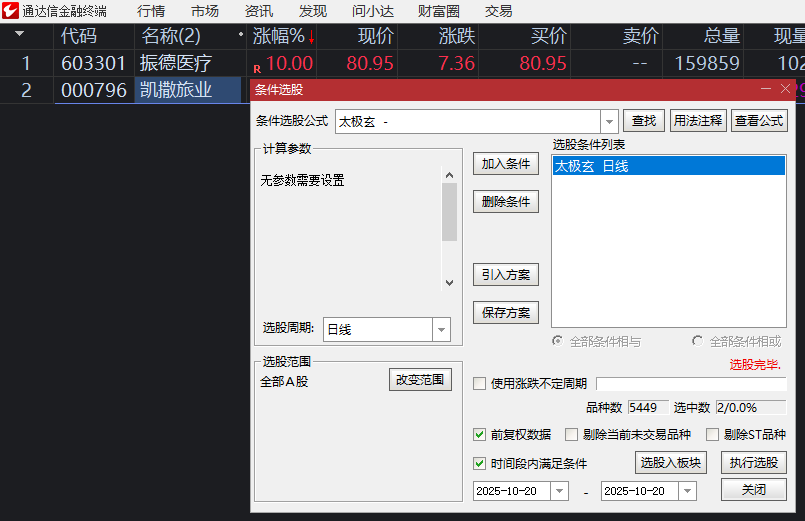Open the start date 2025-10-20 dropdown

(x=559, y=491)
